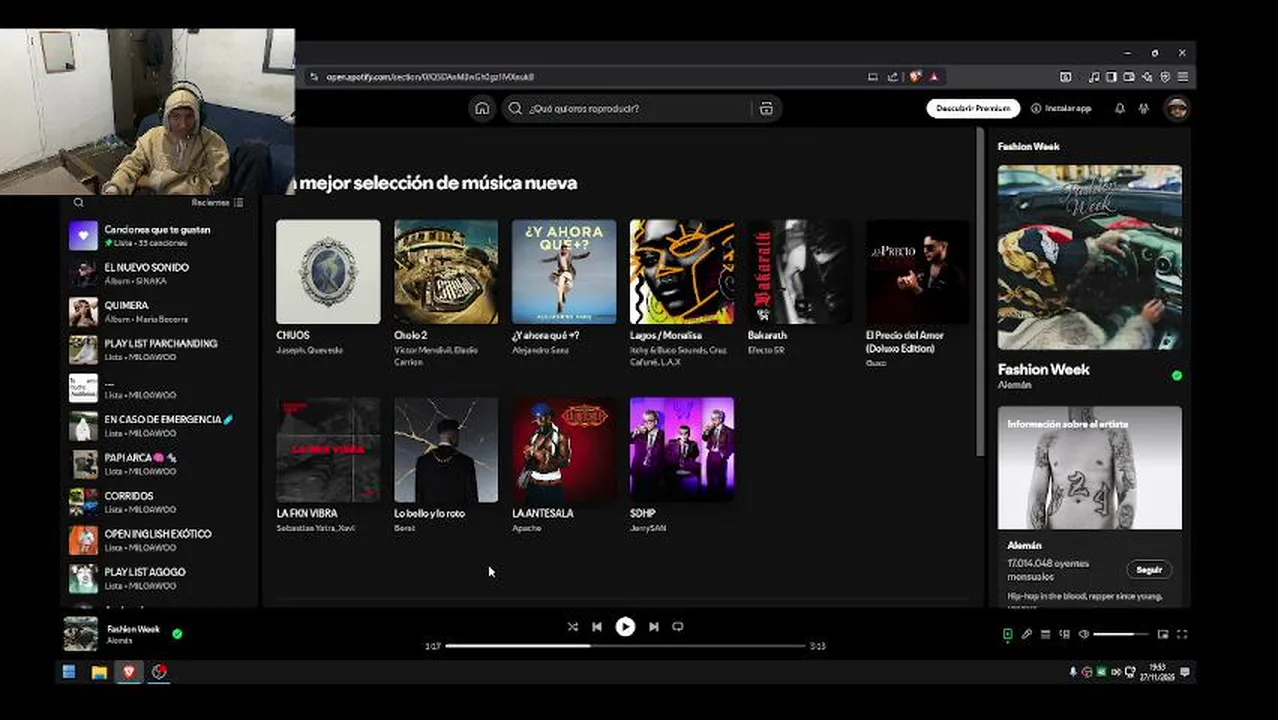
Task: Open PAPI ARCA playlist
Action: 160,464
